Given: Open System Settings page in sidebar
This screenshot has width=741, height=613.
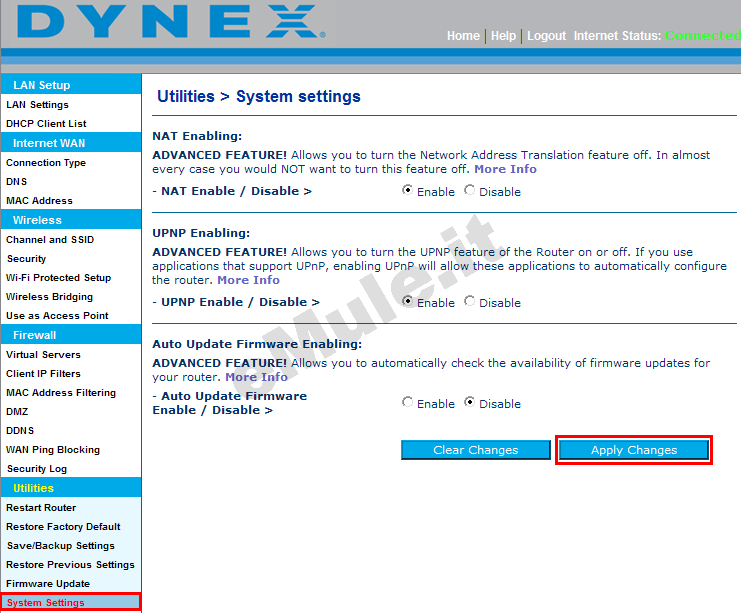Looking at the screenshot, I should tap(71, 603).
